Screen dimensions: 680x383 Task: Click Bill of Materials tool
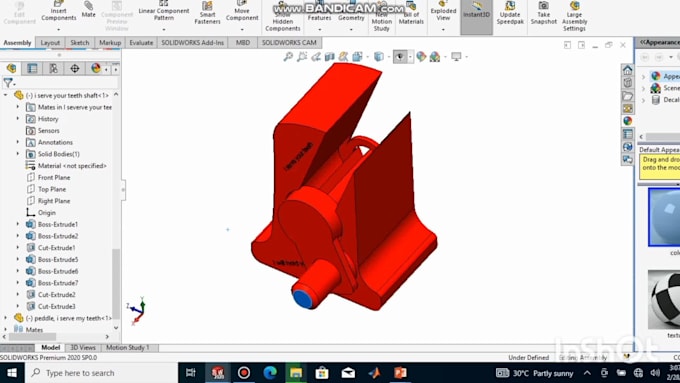tap(411, 13)
